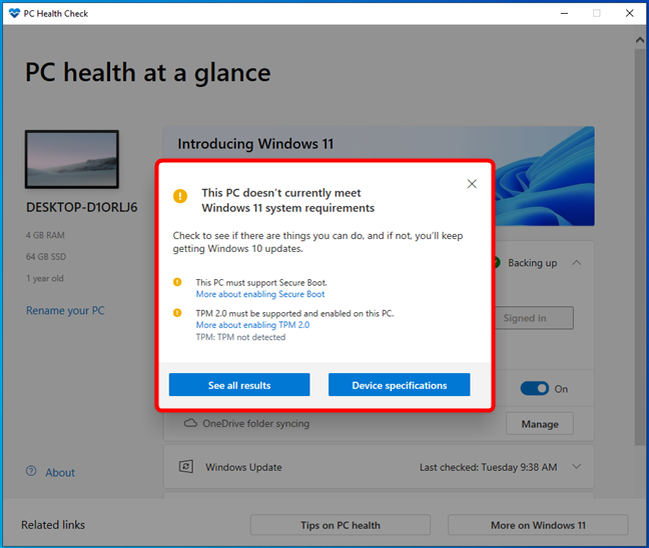The width and height of the screenshot is (649, 548).
Task: Click More on Windows 11 button
Action: [x=538, y=525]
